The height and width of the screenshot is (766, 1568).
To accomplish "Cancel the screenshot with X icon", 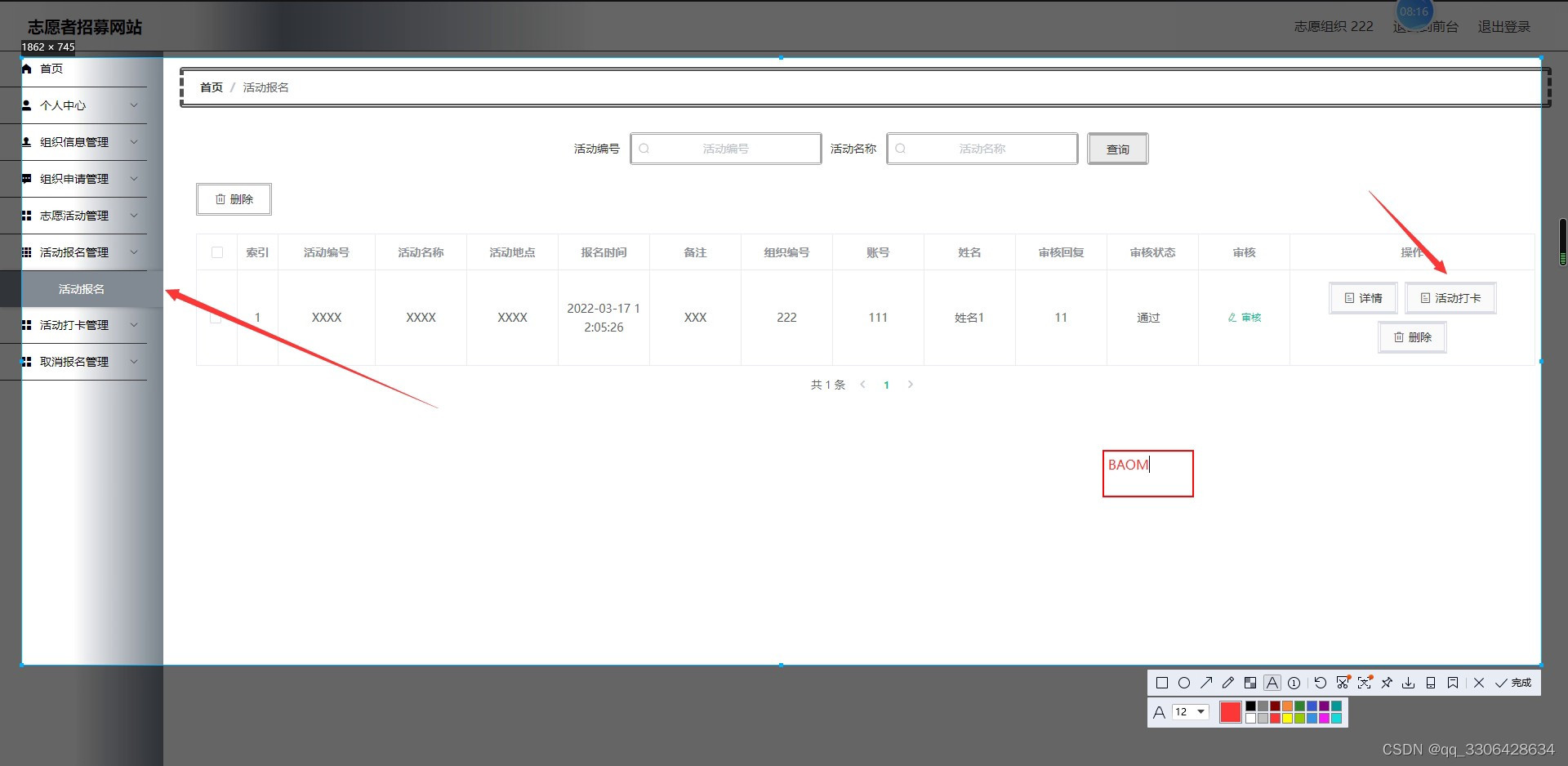I will tap(1479, 683).
